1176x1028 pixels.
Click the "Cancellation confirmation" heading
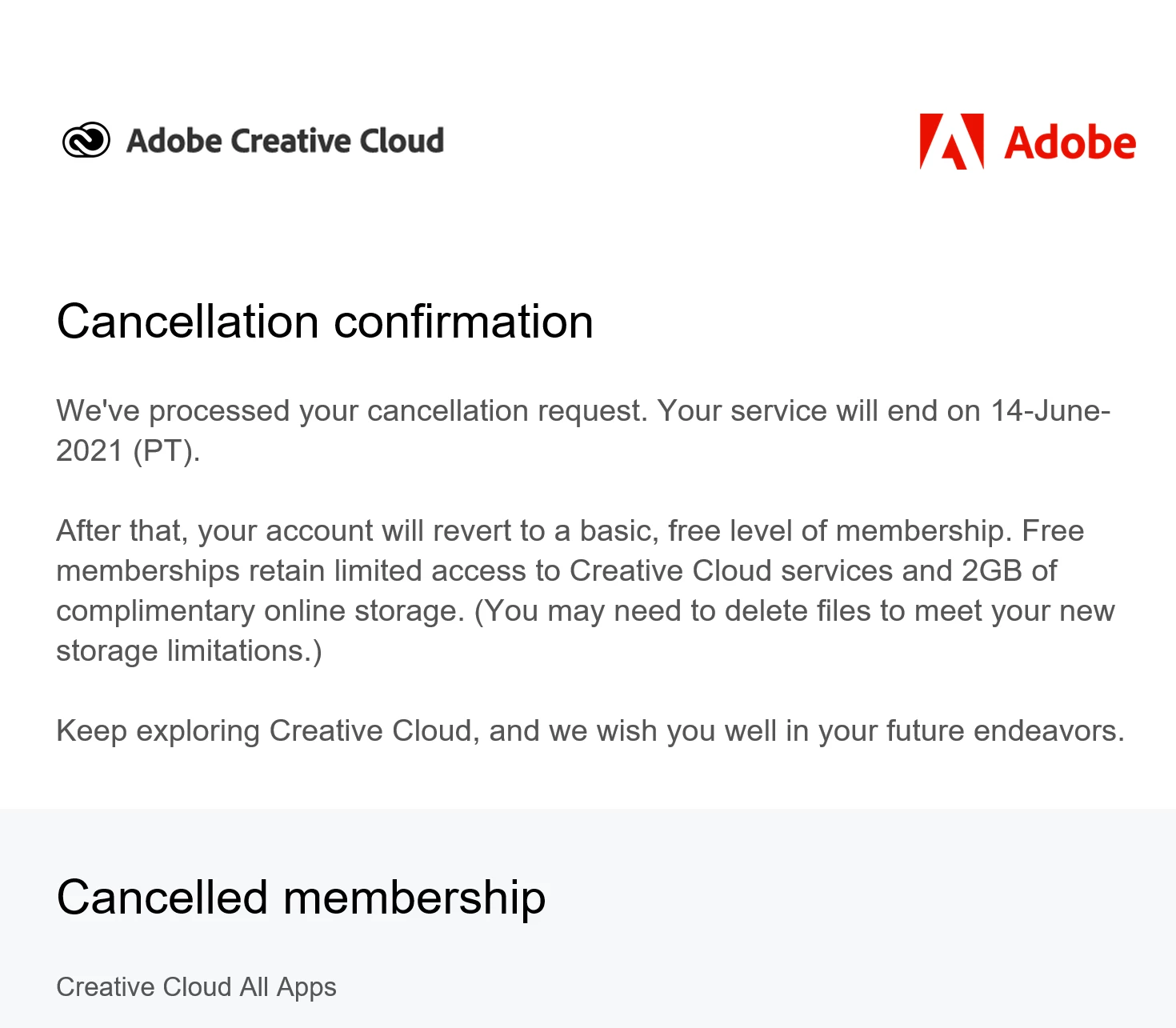(325, 322)
